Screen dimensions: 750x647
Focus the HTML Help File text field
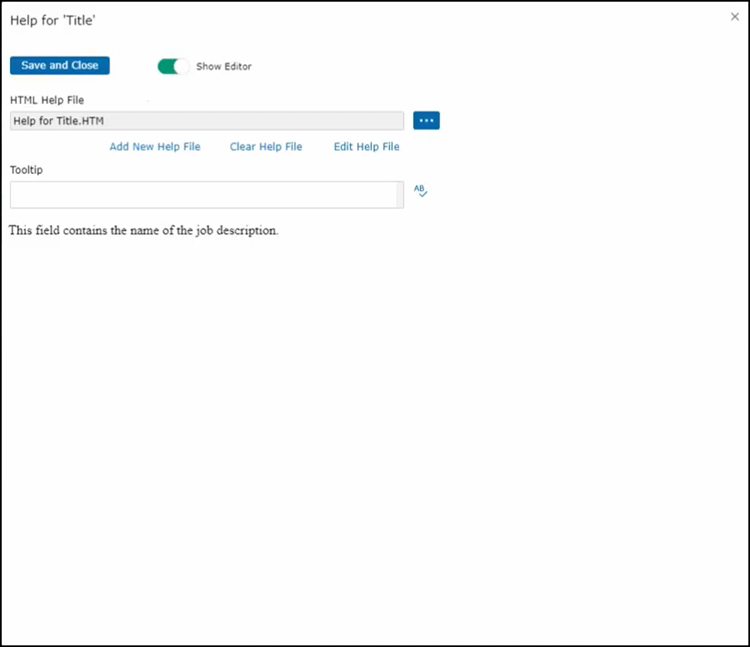pos(250,121)
